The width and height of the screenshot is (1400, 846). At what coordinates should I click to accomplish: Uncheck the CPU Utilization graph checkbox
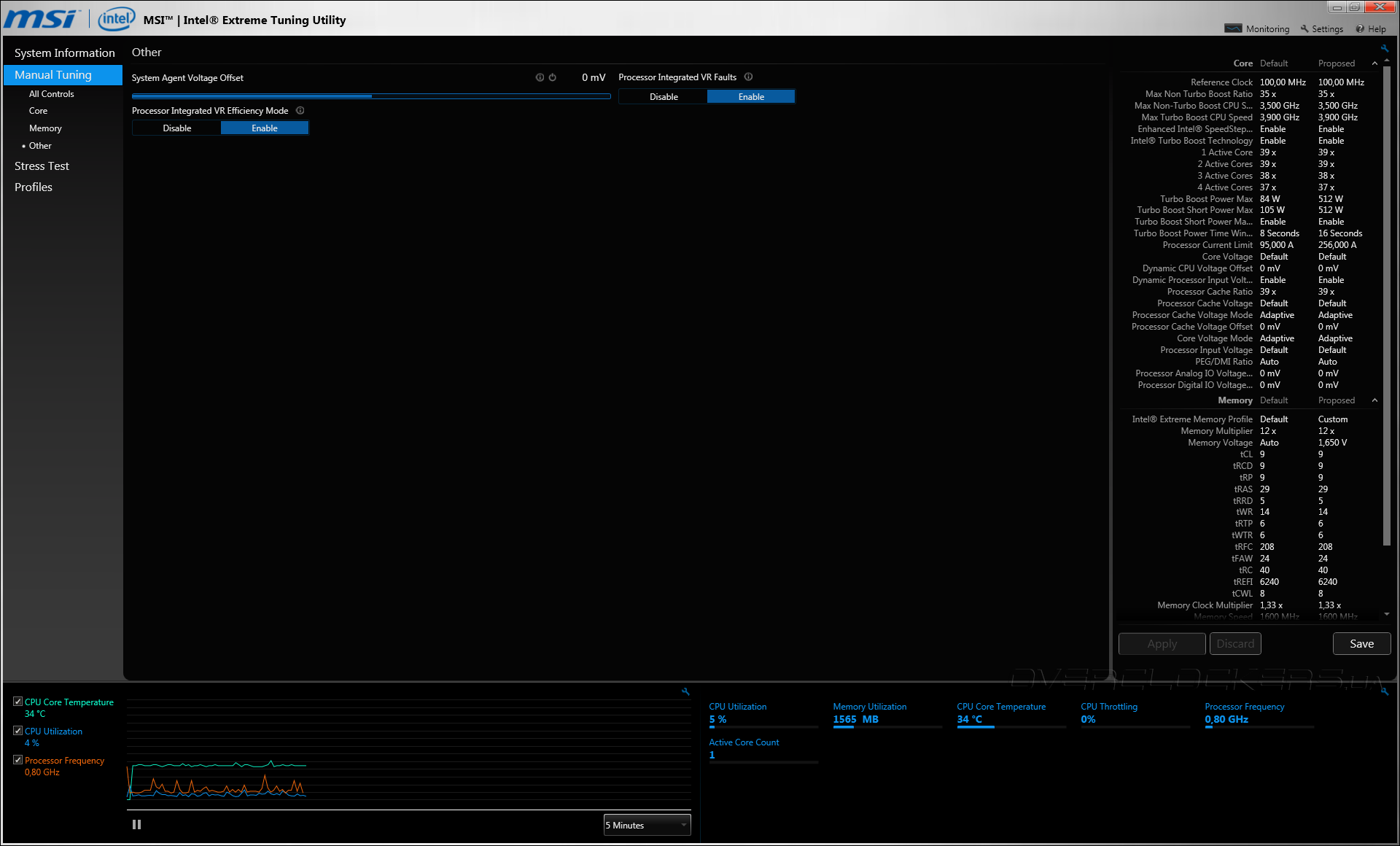pyautogui.click(x=18, y=731)
